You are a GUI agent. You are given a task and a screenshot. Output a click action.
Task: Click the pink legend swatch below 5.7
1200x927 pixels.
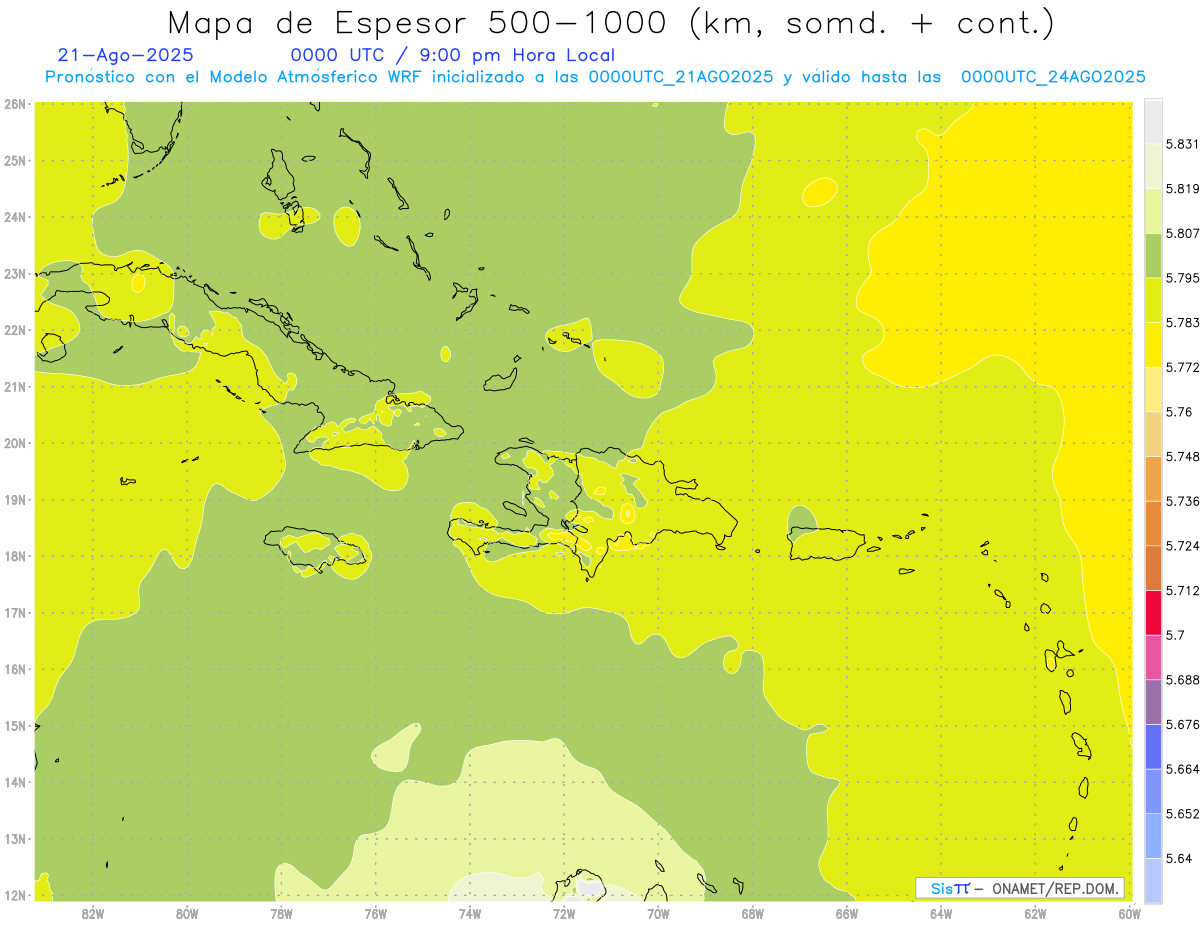1153,657
